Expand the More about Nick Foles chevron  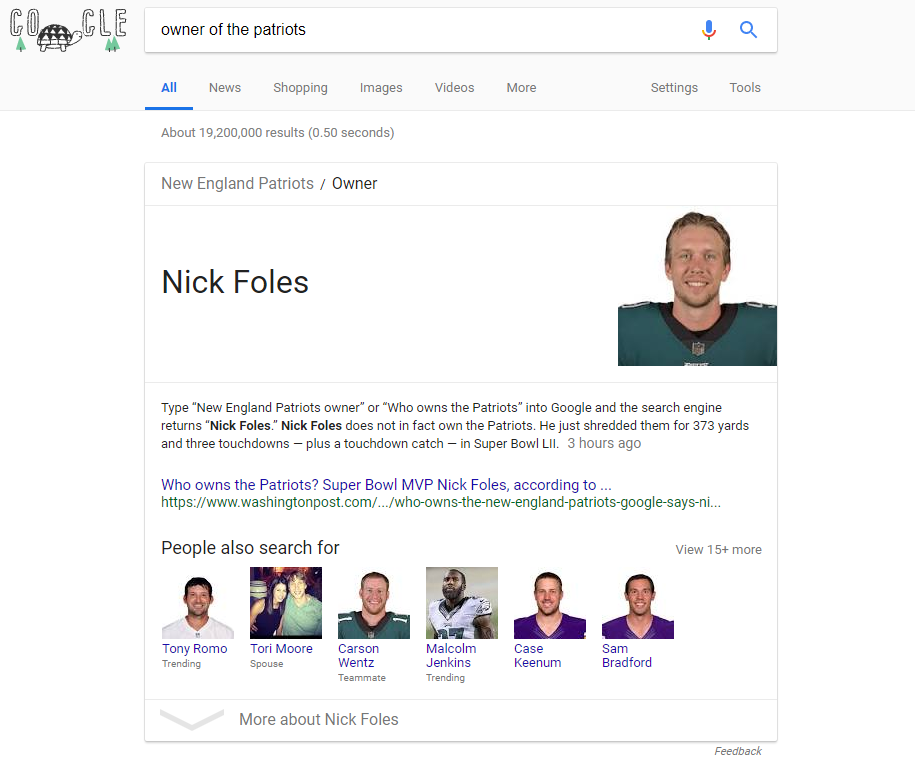tap(191, 720)
